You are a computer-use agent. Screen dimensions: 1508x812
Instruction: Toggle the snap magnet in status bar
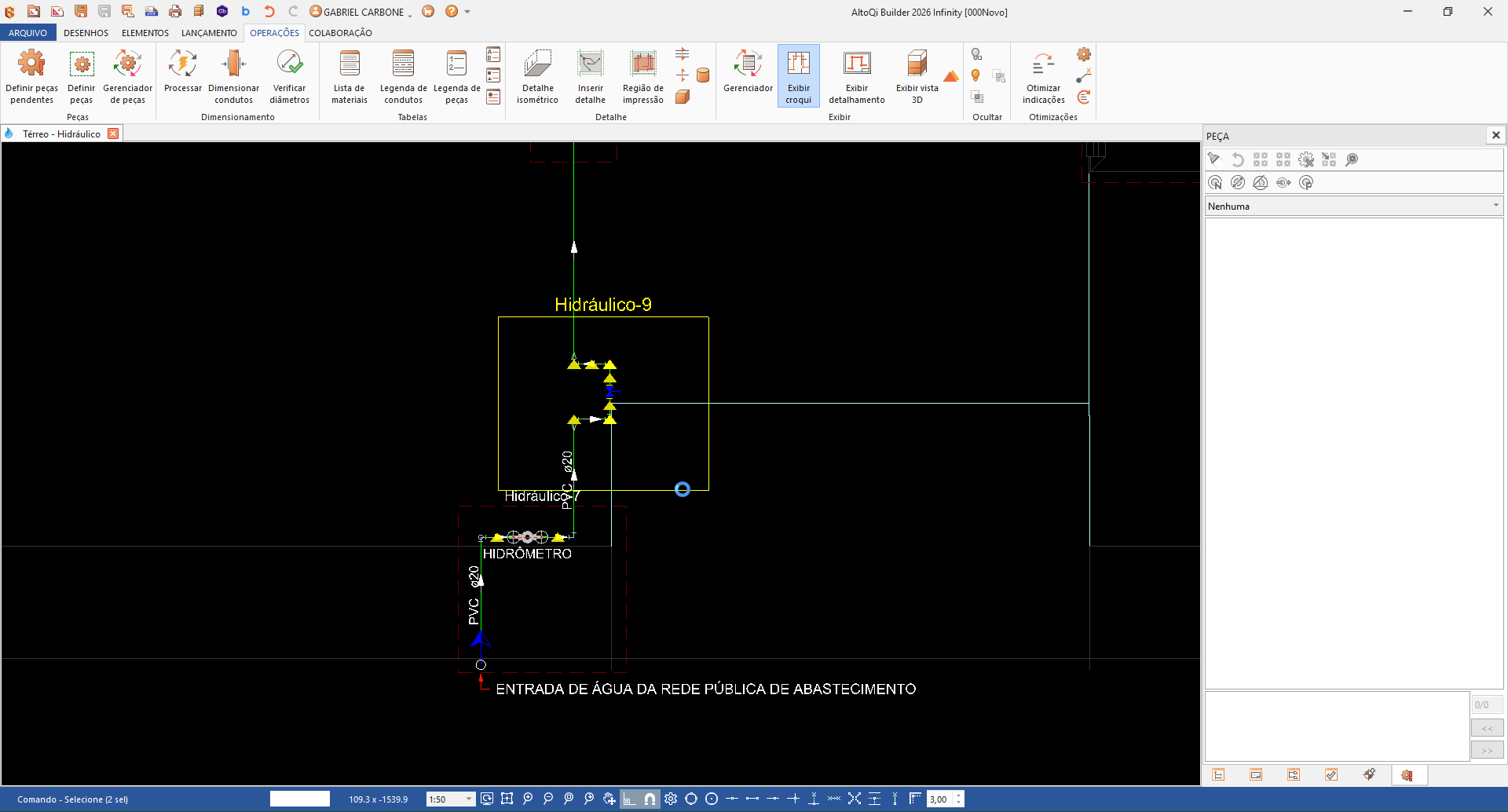(650, 799)
